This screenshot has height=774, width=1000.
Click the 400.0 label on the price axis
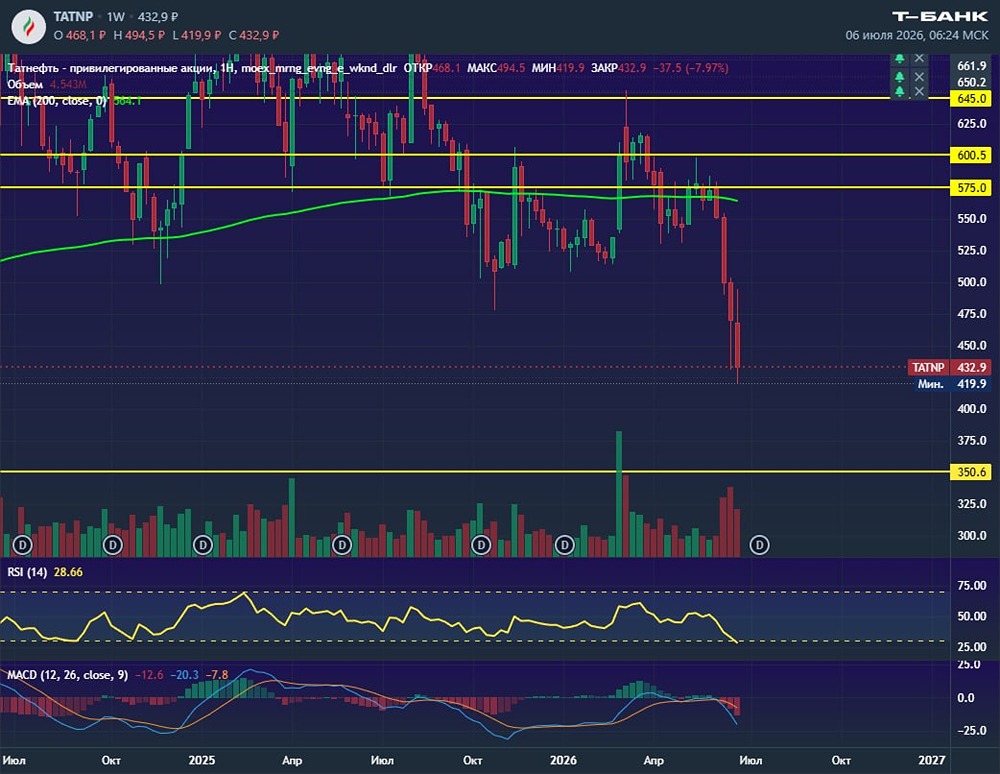[x=971, y=409]
